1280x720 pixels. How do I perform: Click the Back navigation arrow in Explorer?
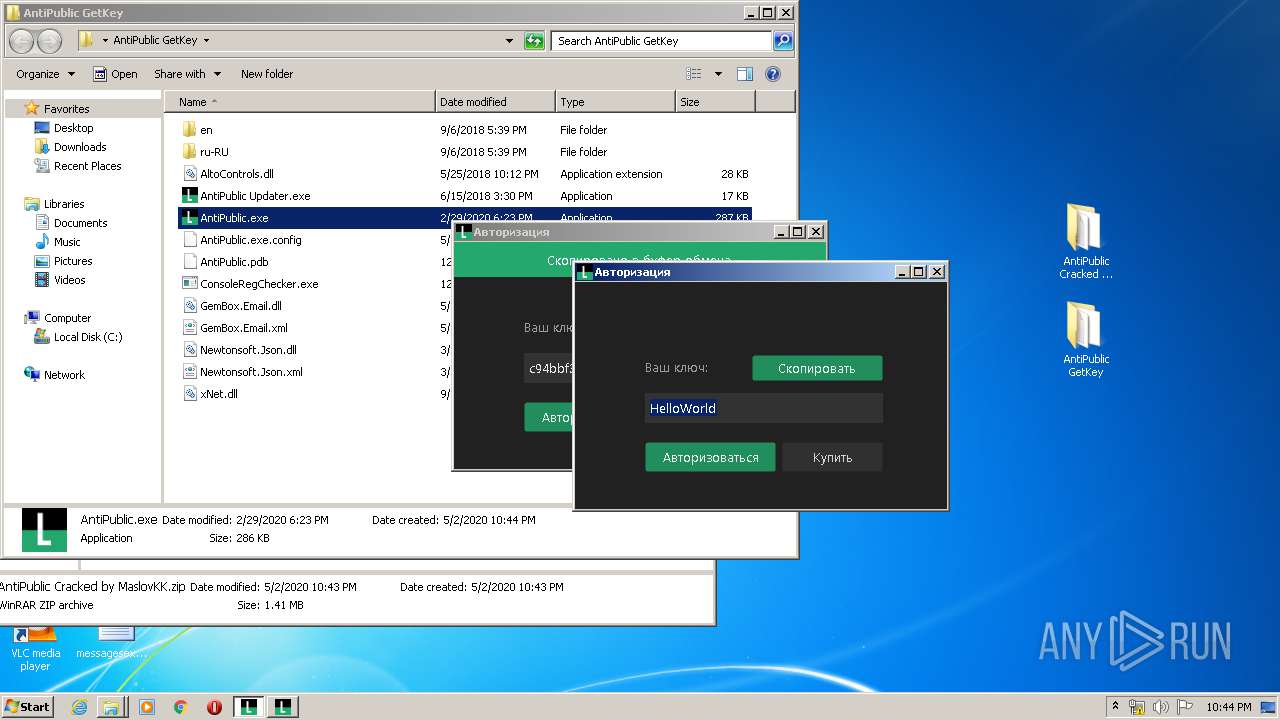click(x=22, y=41)
